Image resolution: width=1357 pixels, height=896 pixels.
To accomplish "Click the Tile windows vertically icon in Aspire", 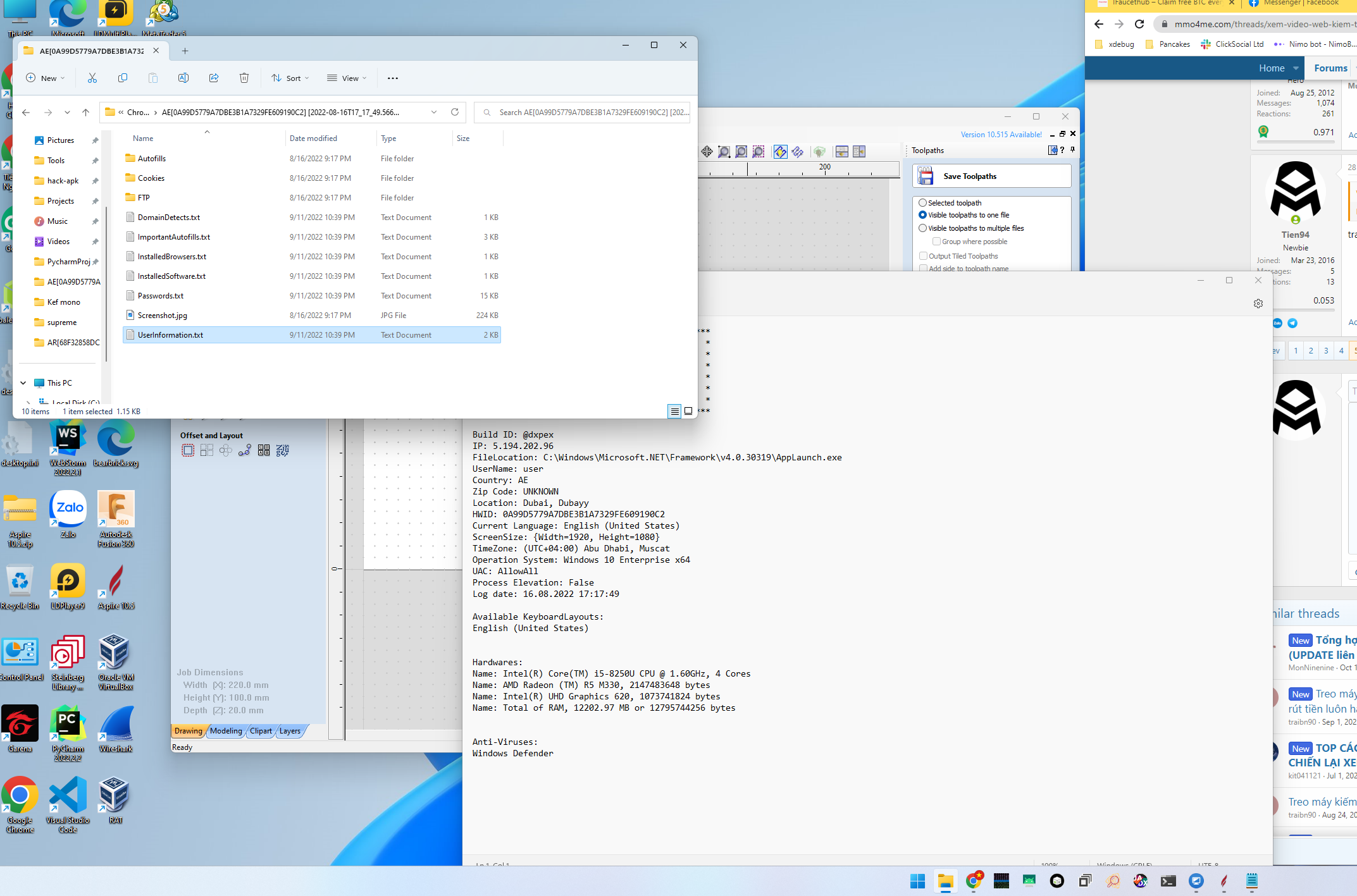I will point(859,152).
